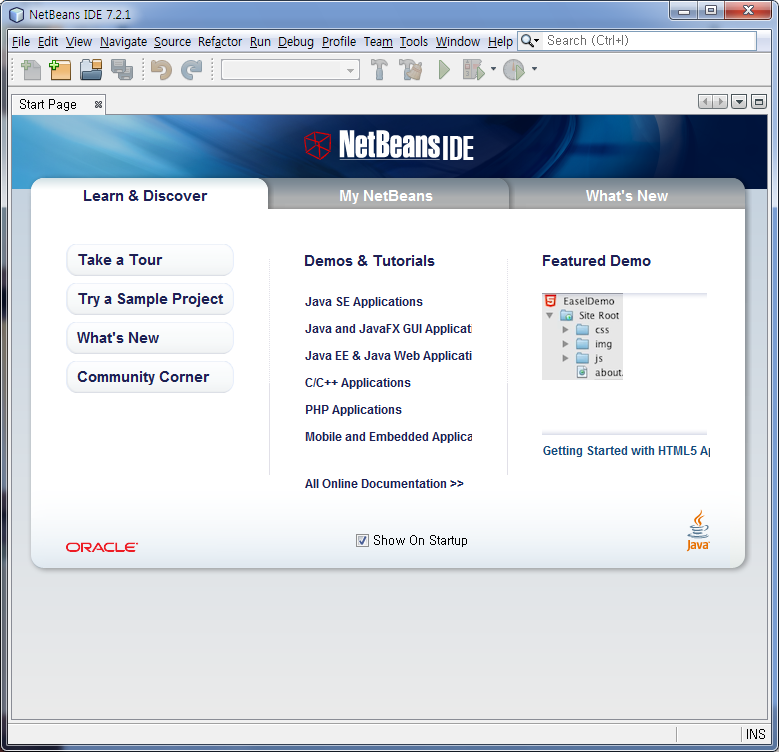The image size is (779, 752).
Task: Expand the img folder node
Action: [x=565, y=344]
